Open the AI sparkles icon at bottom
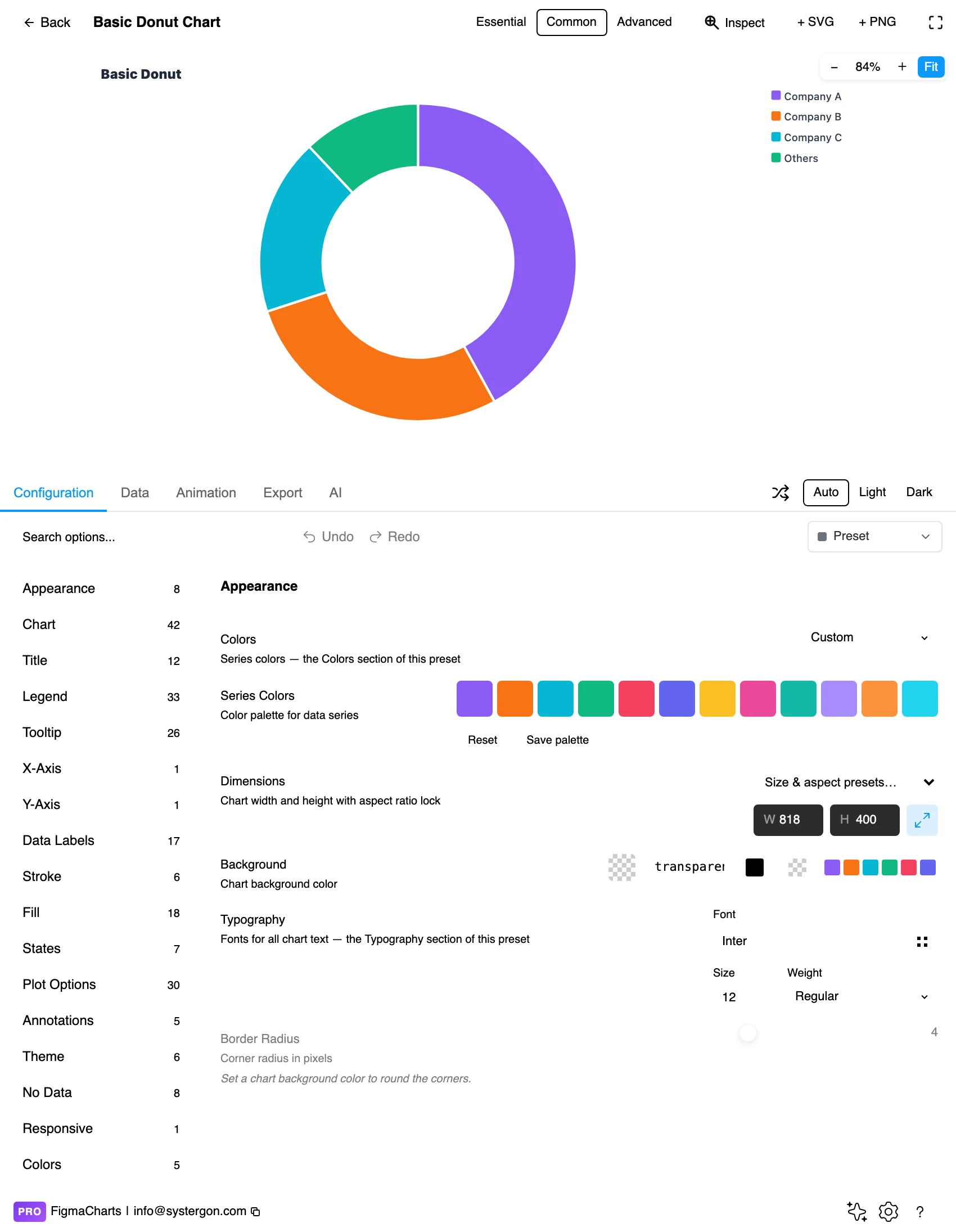The height and width of the screenshot is (1232, 956). [x=856, y=1211]
